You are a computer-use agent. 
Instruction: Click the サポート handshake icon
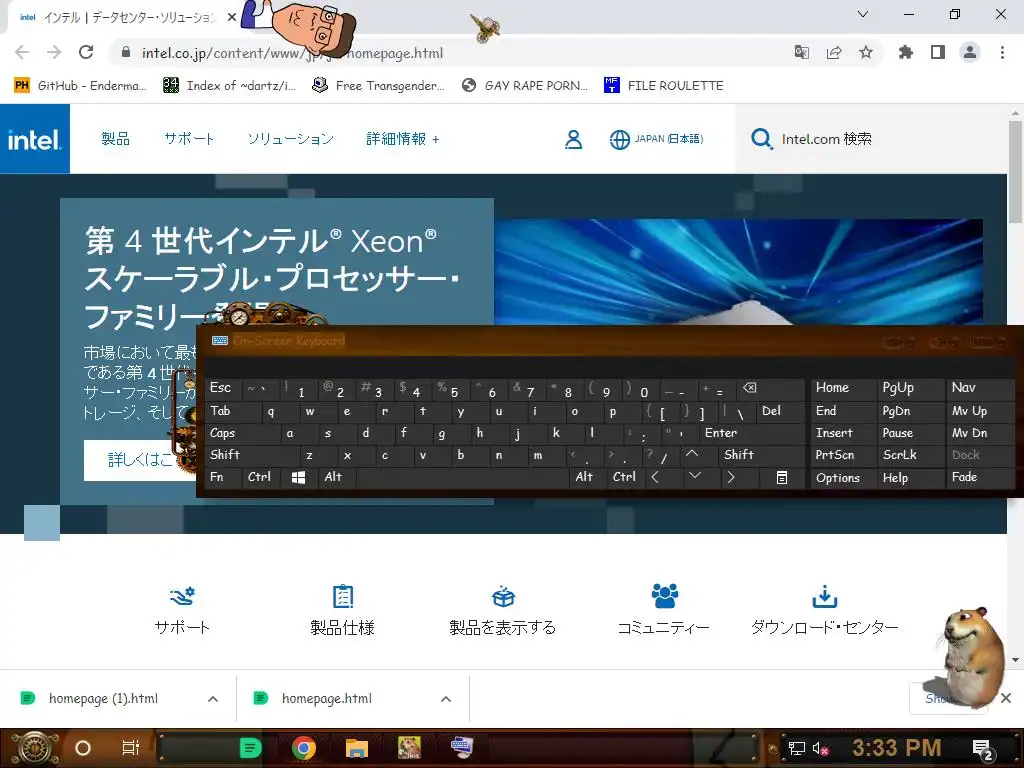(182, 596)
